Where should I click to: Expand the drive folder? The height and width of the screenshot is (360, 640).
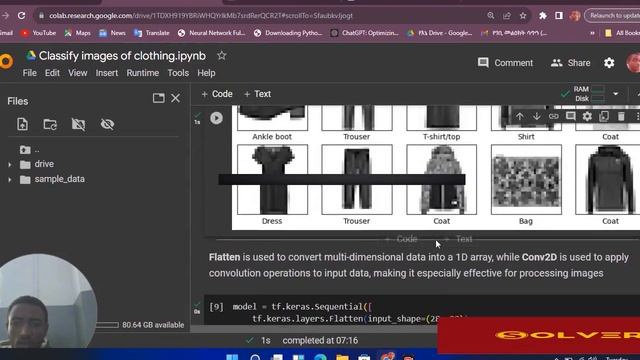click(x=10, y=164)
